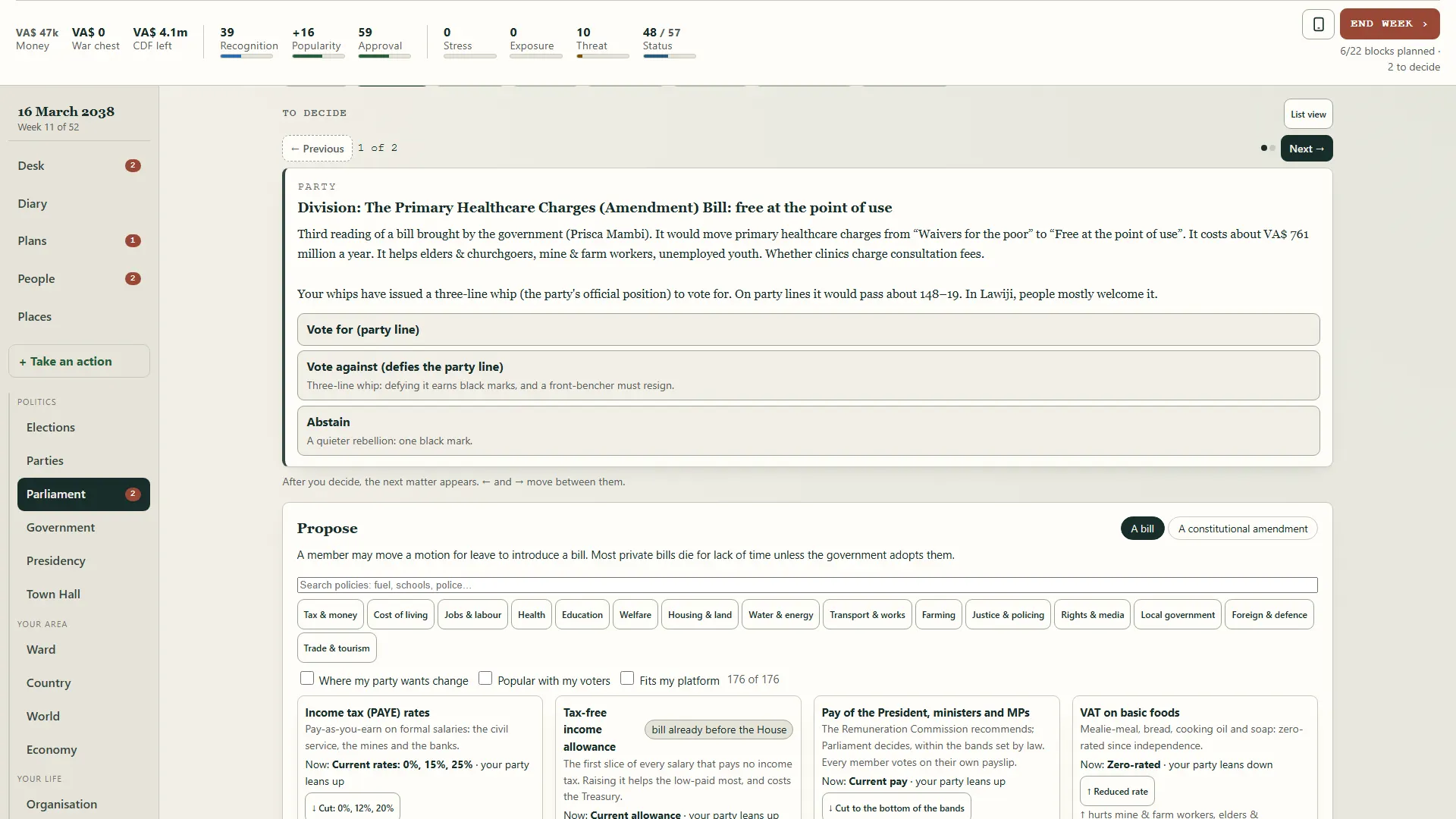Click the Previous matter button

click(317, 149)
